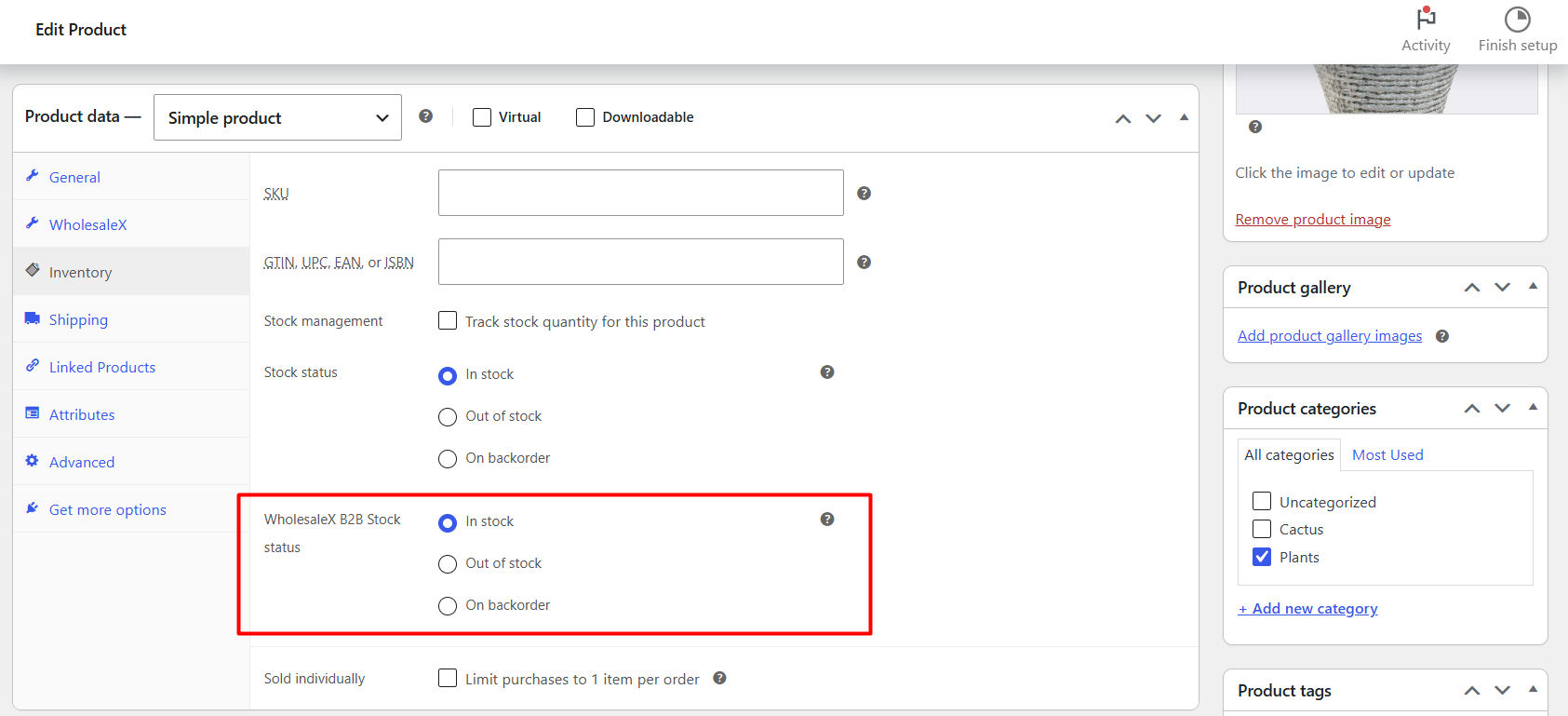
Task: Click the help icon beside GTIN field
Action: 864,262
